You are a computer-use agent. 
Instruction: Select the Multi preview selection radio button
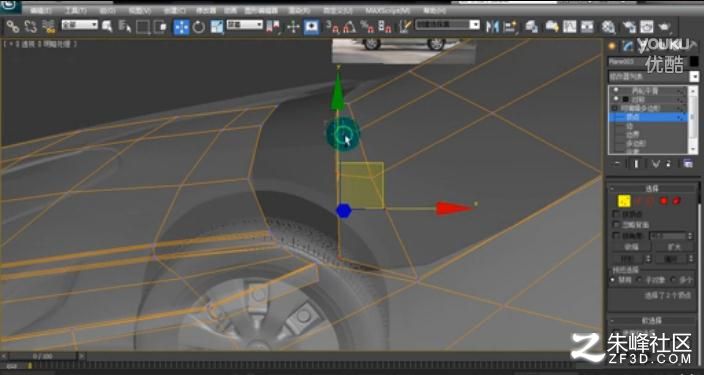673,280
